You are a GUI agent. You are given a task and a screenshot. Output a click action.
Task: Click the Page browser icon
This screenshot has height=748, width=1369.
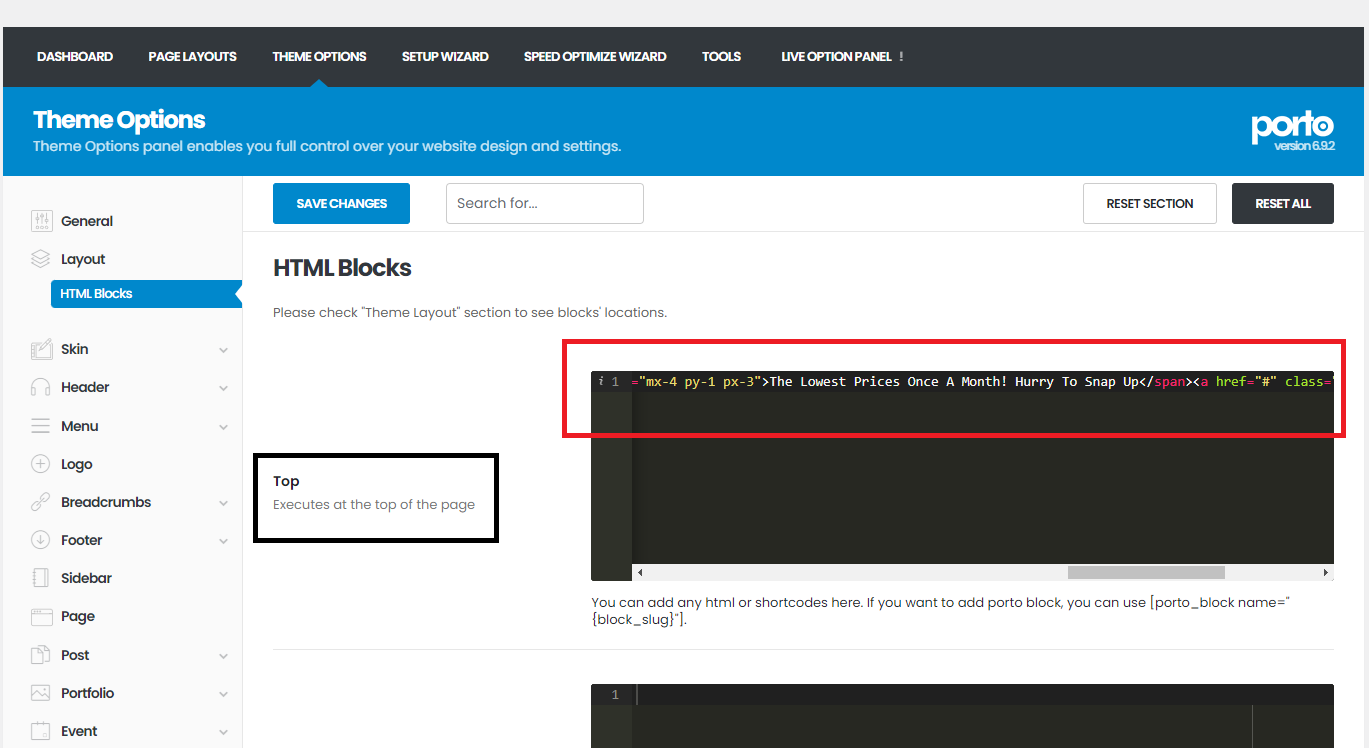point(41,617)
